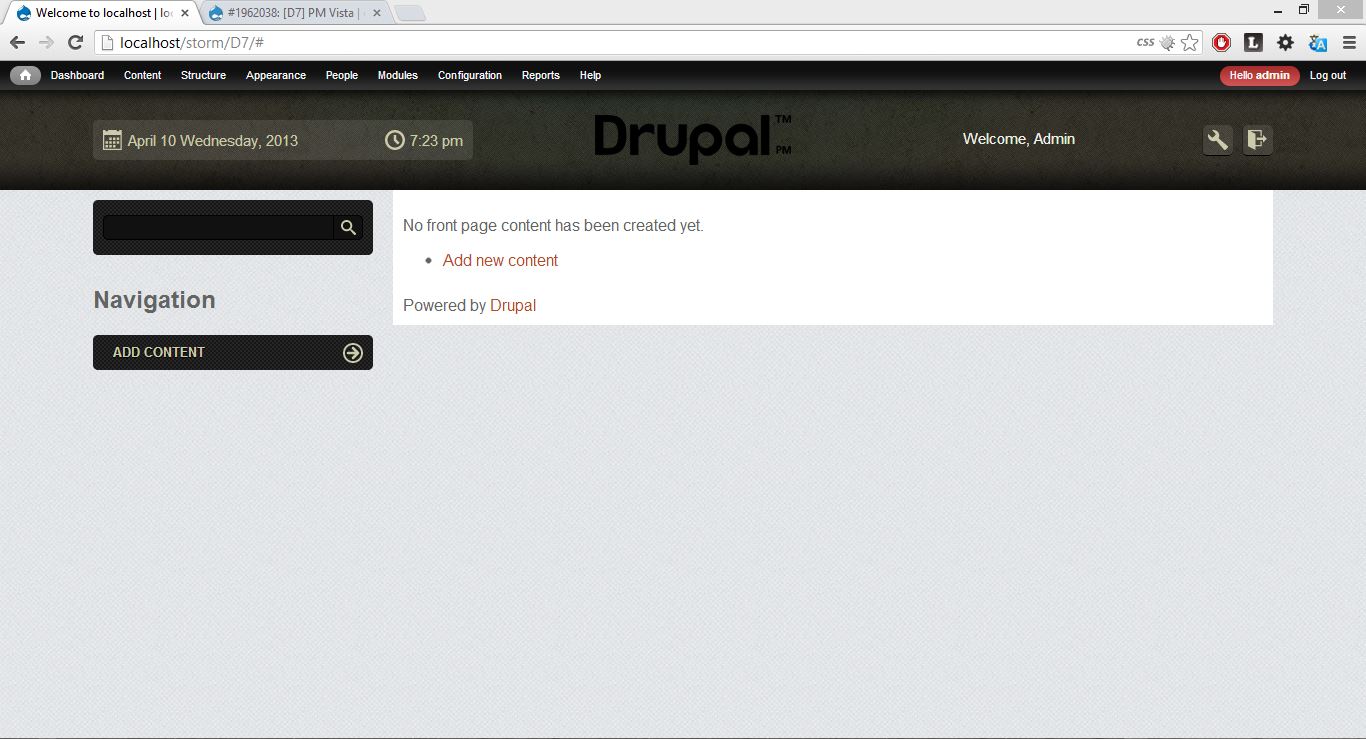Click the Hello admin account button
Image resolution: width=1366 pixels, height=739 pixels.
tap(1259, 75)
